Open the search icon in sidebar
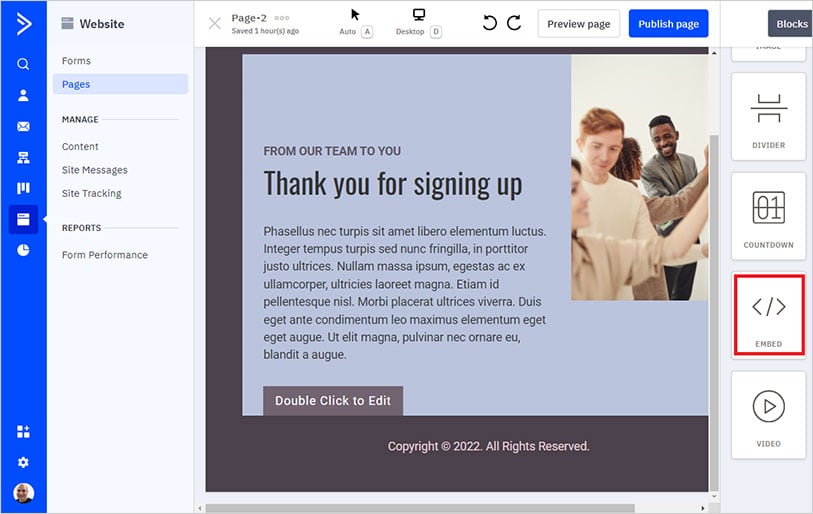Screen dimensions: 813x514 tap(23, 64)
